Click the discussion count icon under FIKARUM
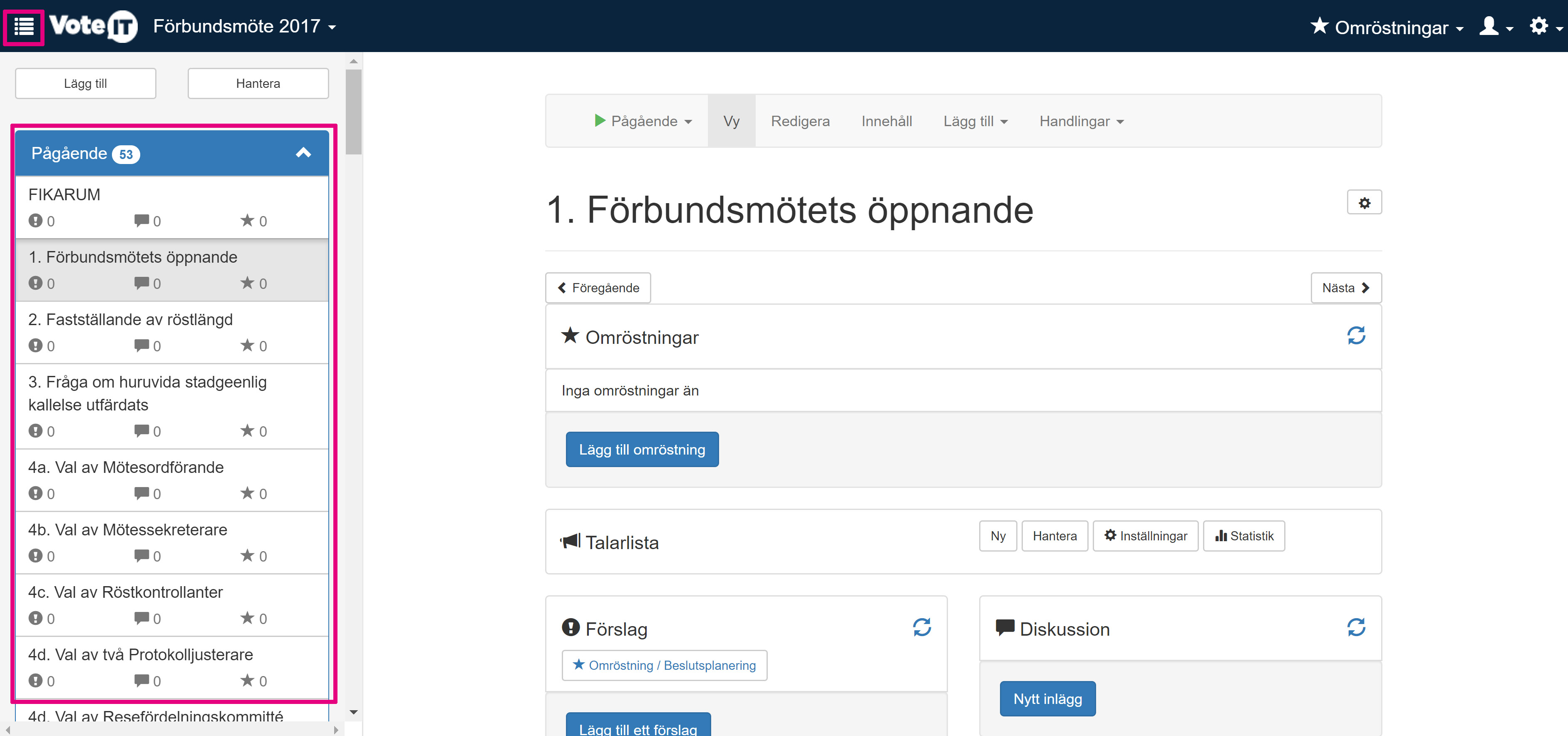The image size is (1568, 736). [141, 220]
